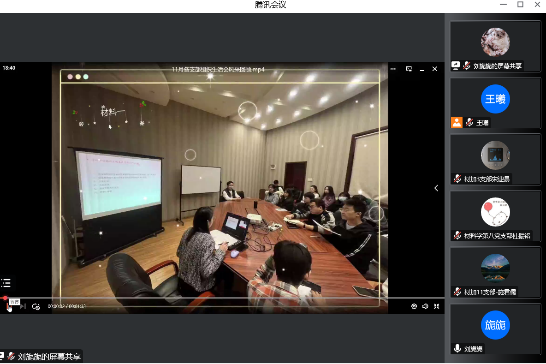
Task: Click the video progress bar track
Action: (222, 298)
